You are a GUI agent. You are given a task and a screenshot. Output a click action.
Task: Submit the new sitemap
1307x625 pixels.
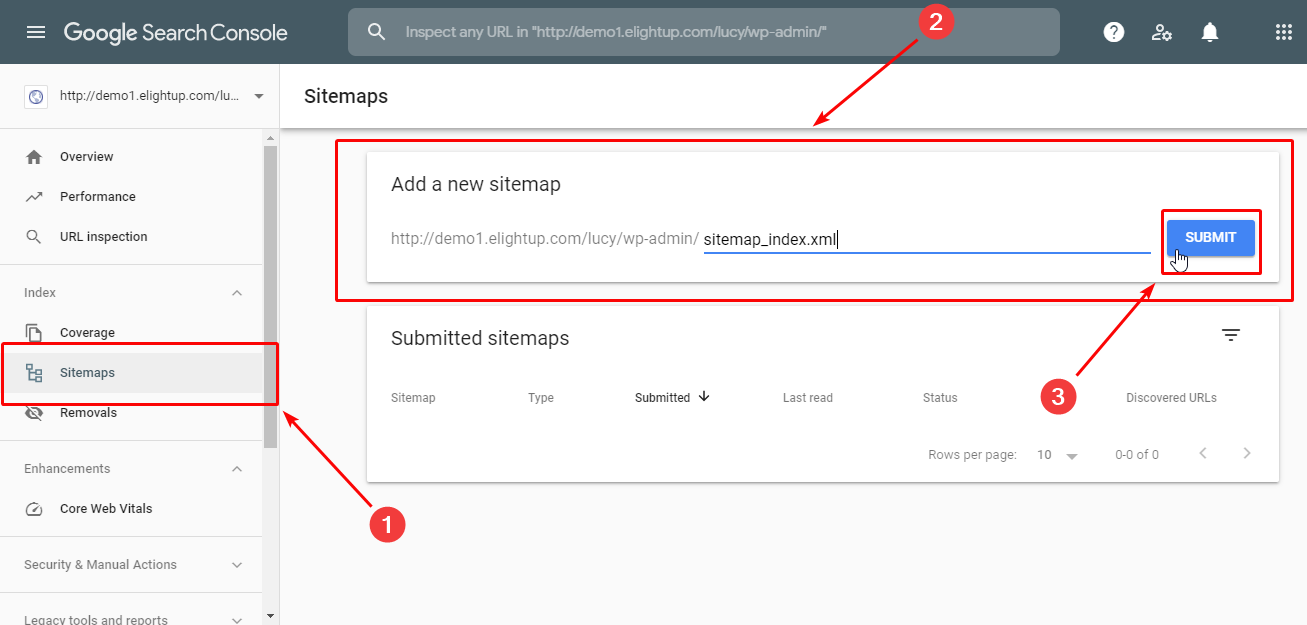click(1210, 238)
